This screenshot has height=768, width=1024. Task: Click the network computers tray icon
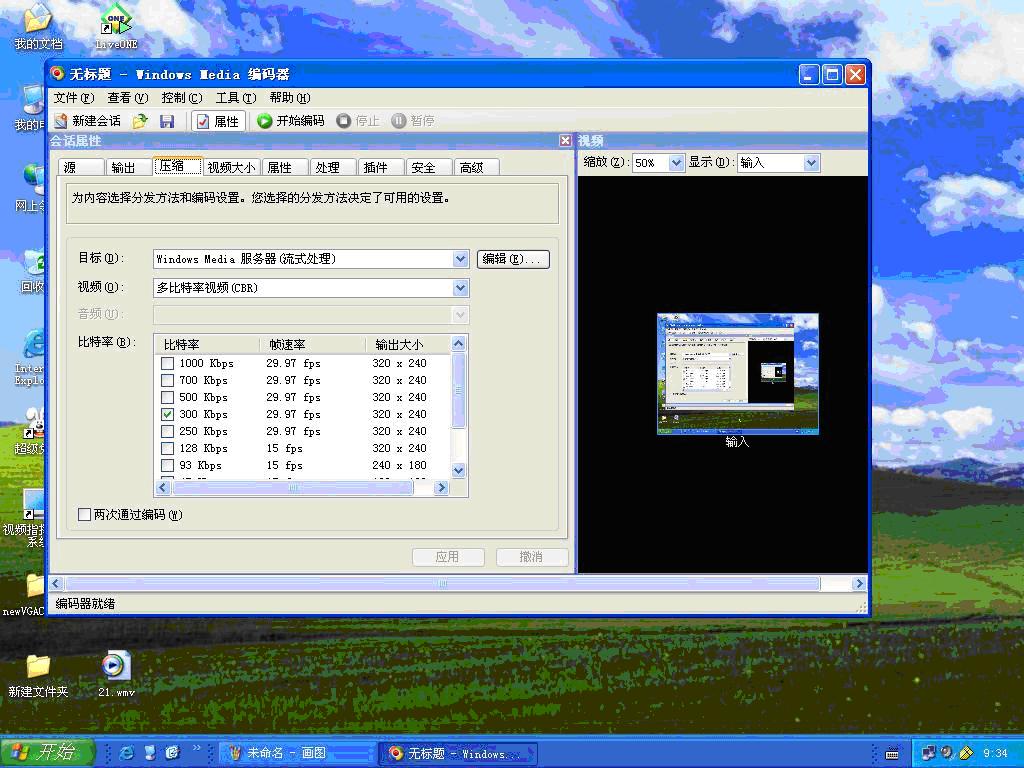point(929,753)
